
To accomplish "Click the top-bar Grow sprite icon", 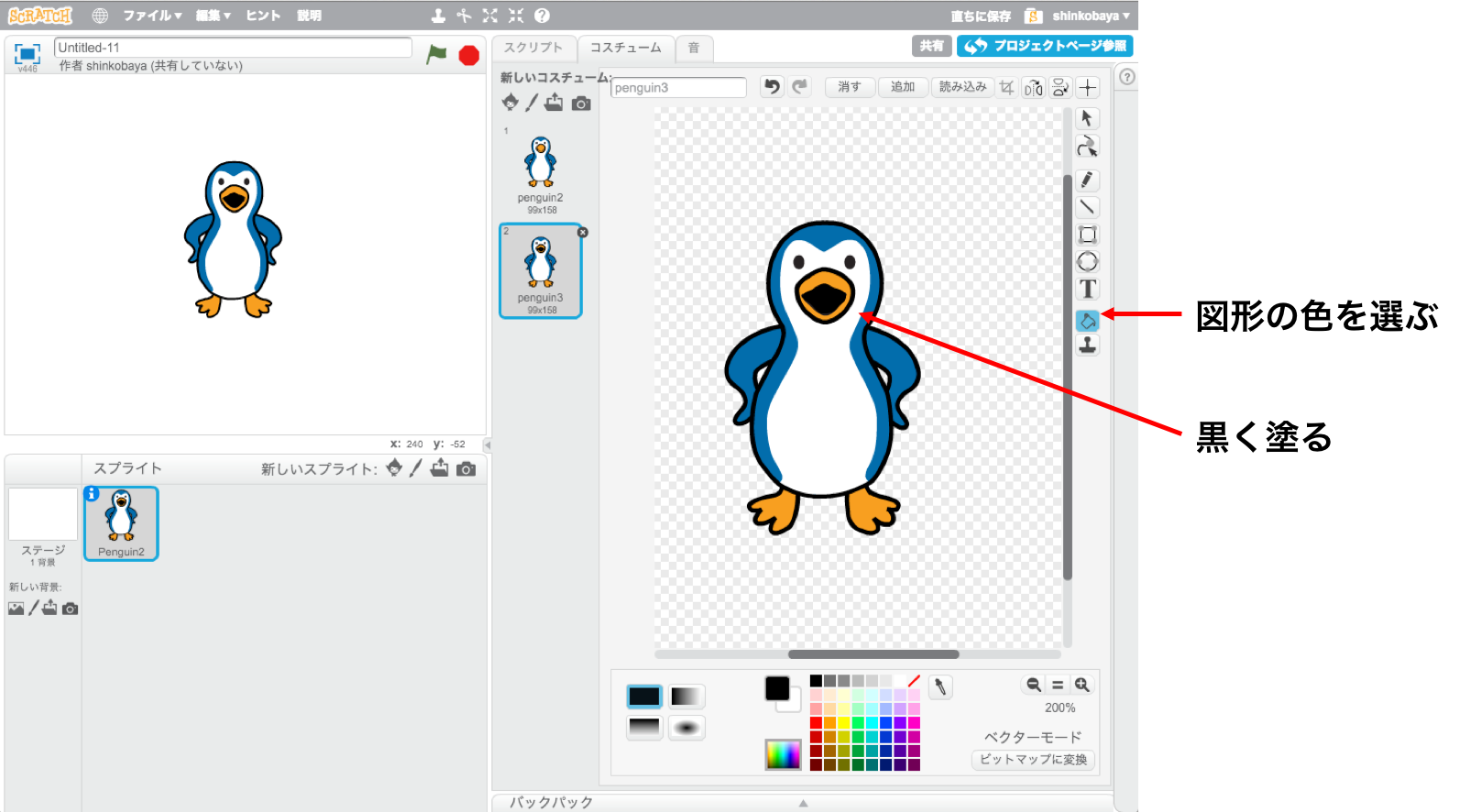I will tap(490, 16).
